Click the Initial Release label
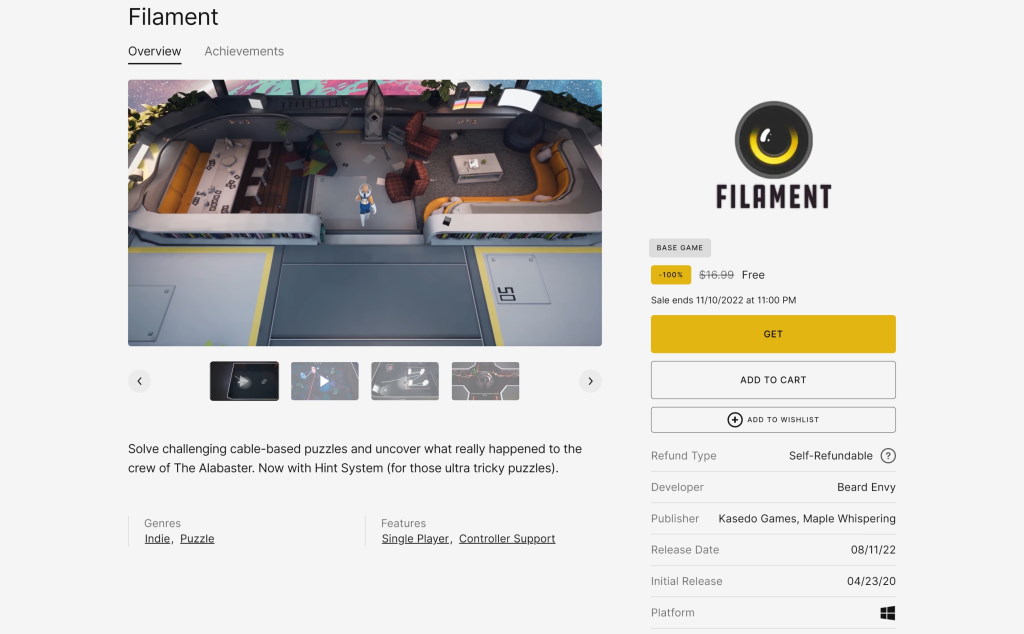Viewport: 1024px width, 634px height. (x=686, y=581)
